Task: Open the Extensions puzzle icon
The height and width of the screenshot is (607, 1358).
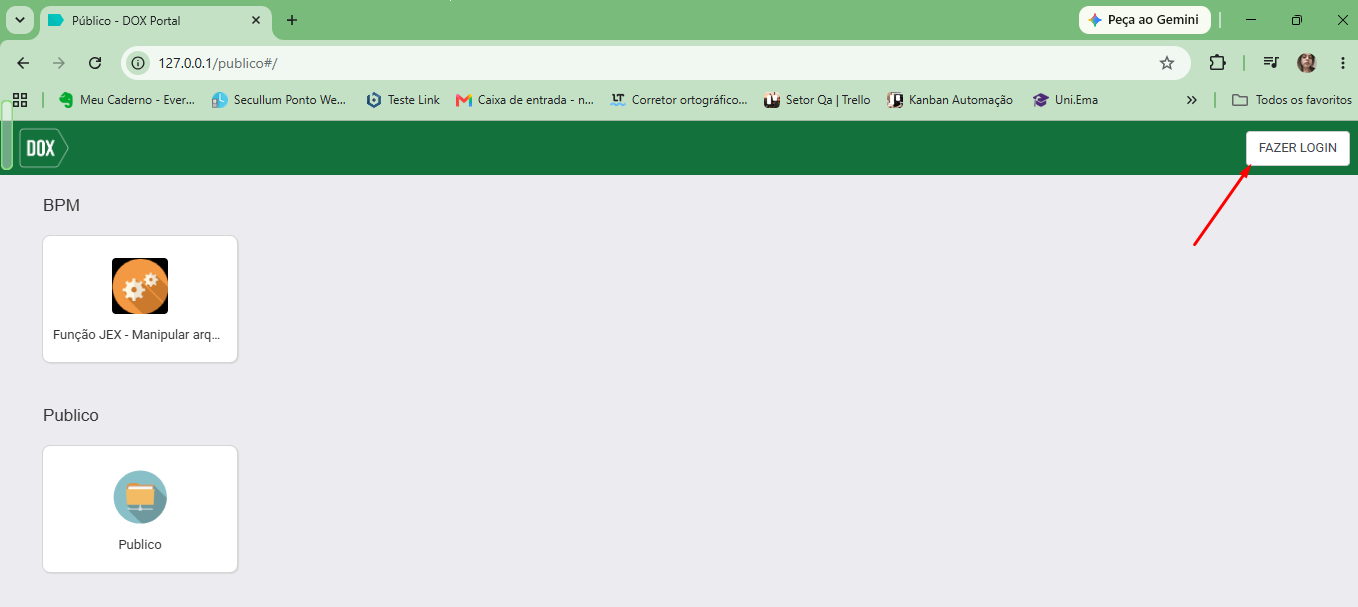Action: click(x=1217, y=63)
